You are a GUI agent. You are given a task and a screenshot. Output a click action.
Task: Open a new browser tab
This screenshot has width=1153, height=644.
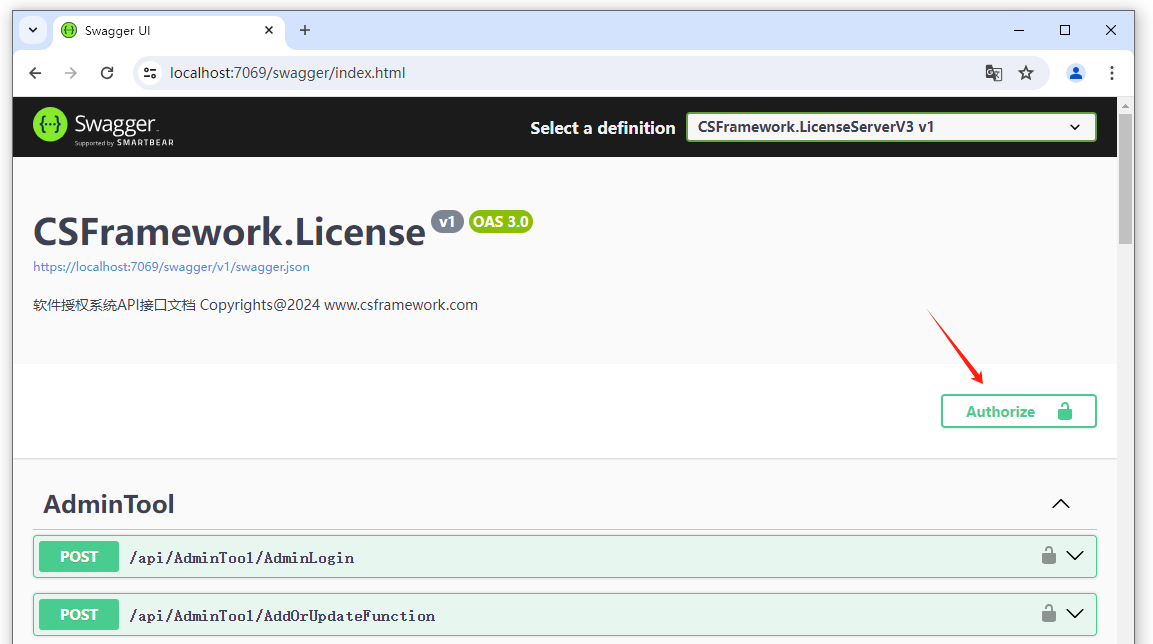point(305,30)
